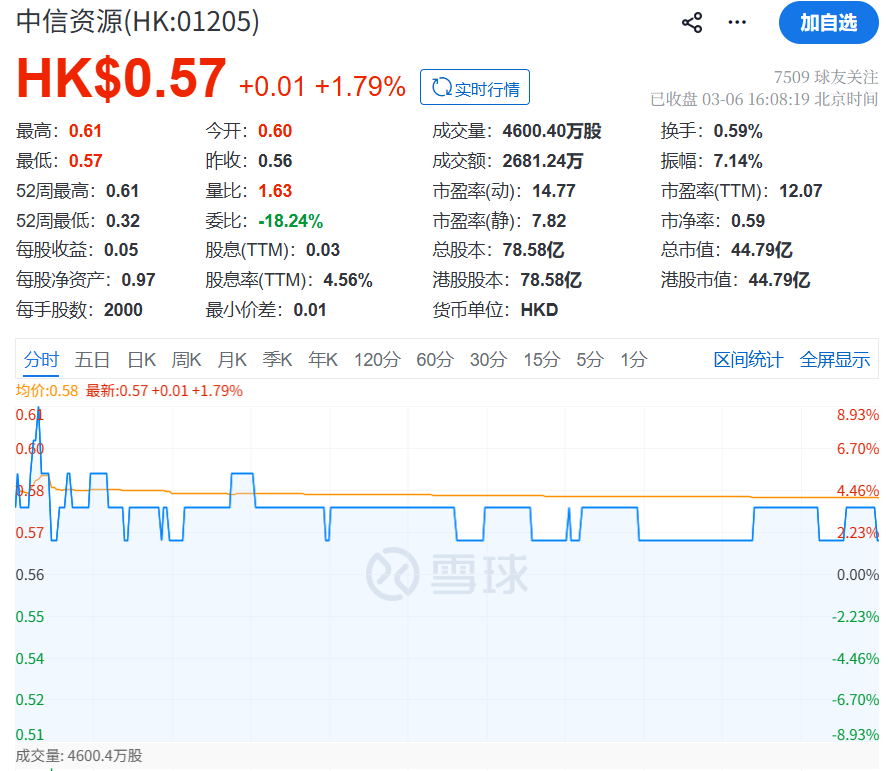Select the 季K chart tab

278,360
